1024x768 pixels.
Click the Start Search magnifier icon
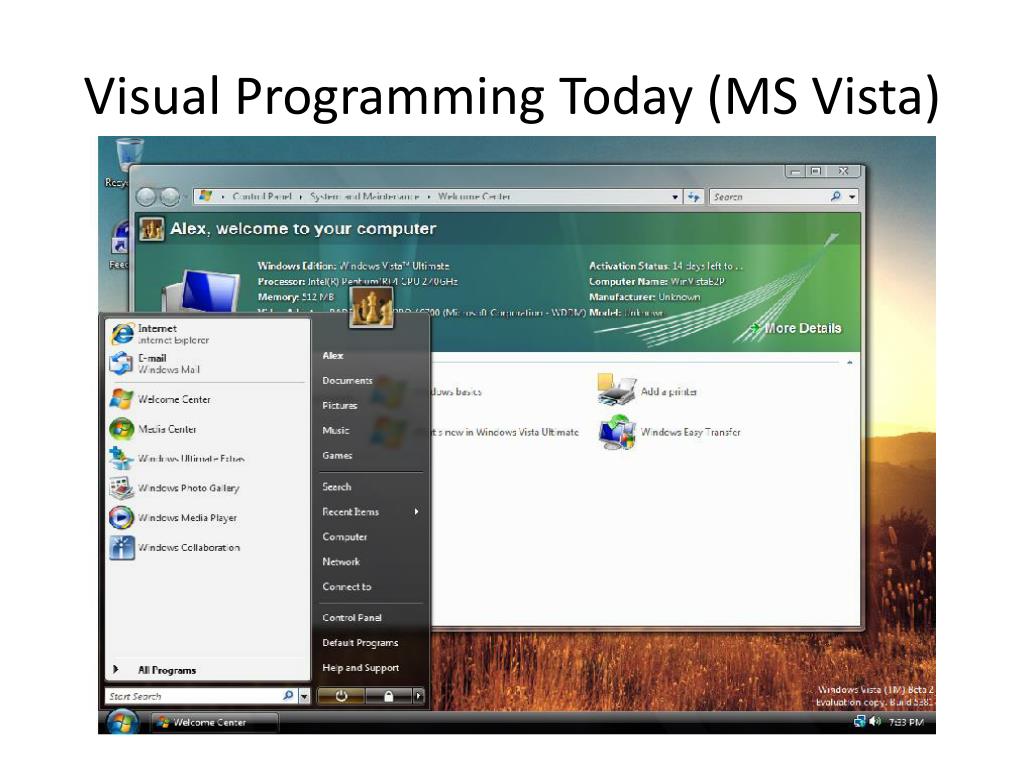coord(288,696)
